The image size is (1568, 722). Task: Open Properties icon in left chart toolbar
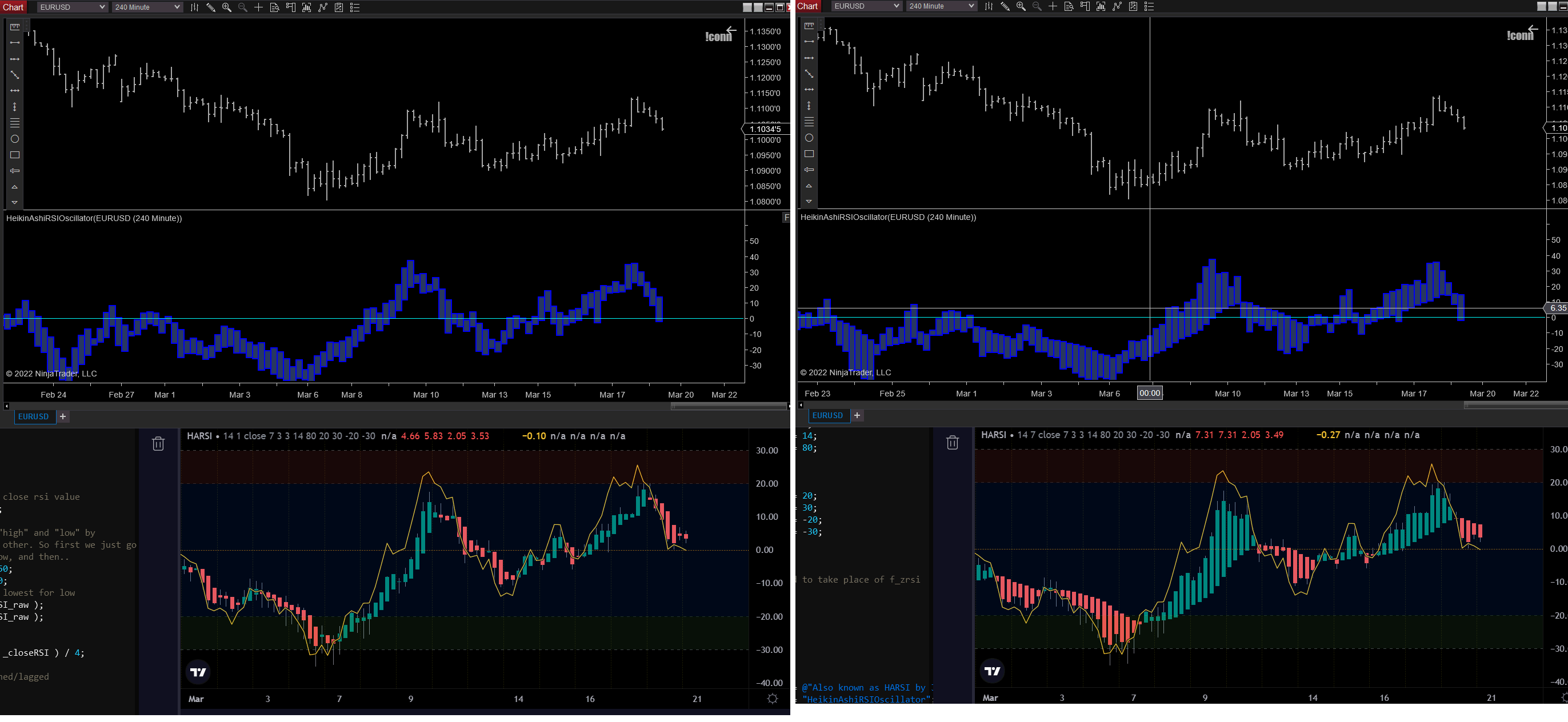coord(339,7)
